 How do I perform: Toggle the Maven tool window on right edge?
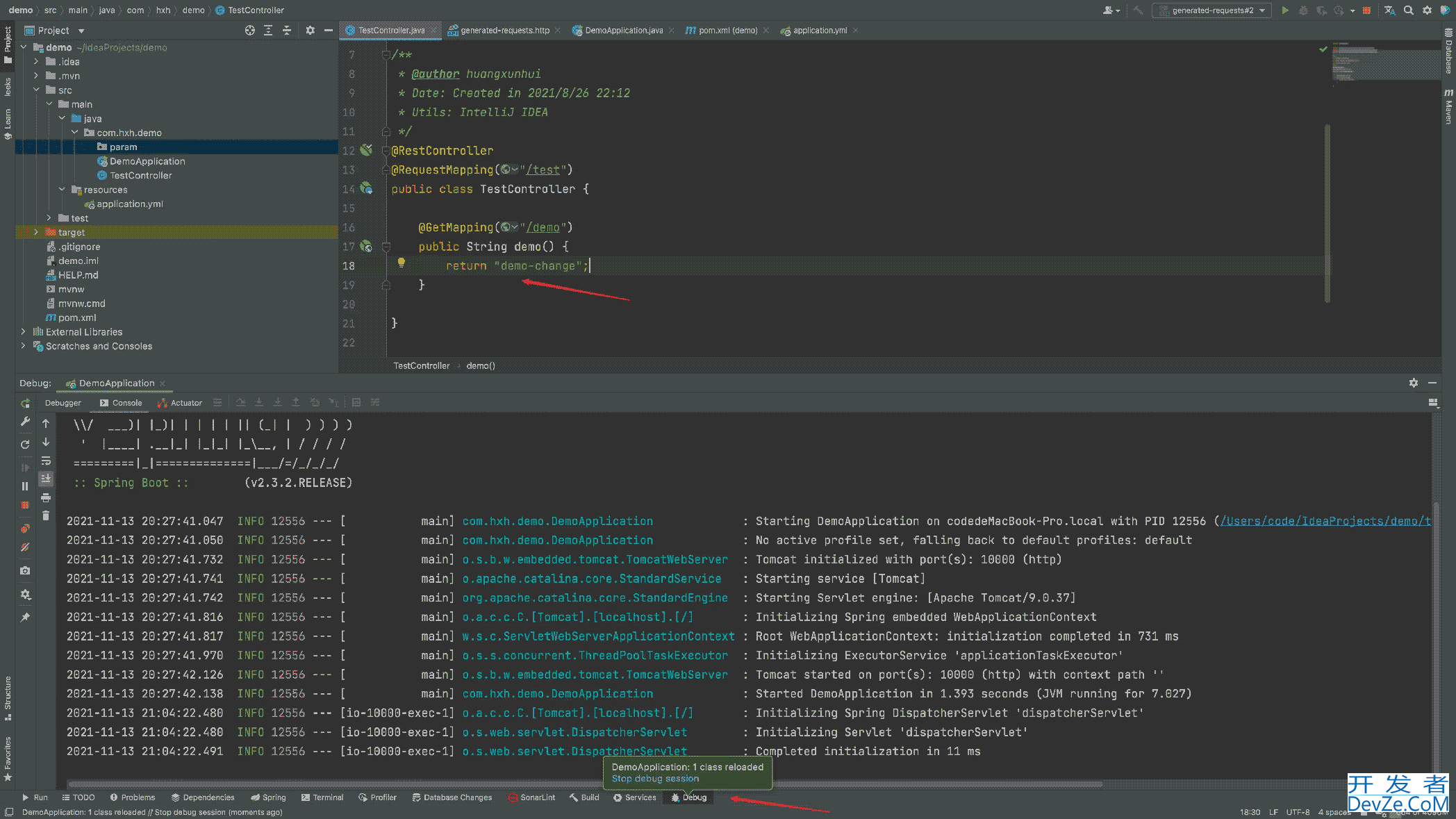click(1448, 106)
